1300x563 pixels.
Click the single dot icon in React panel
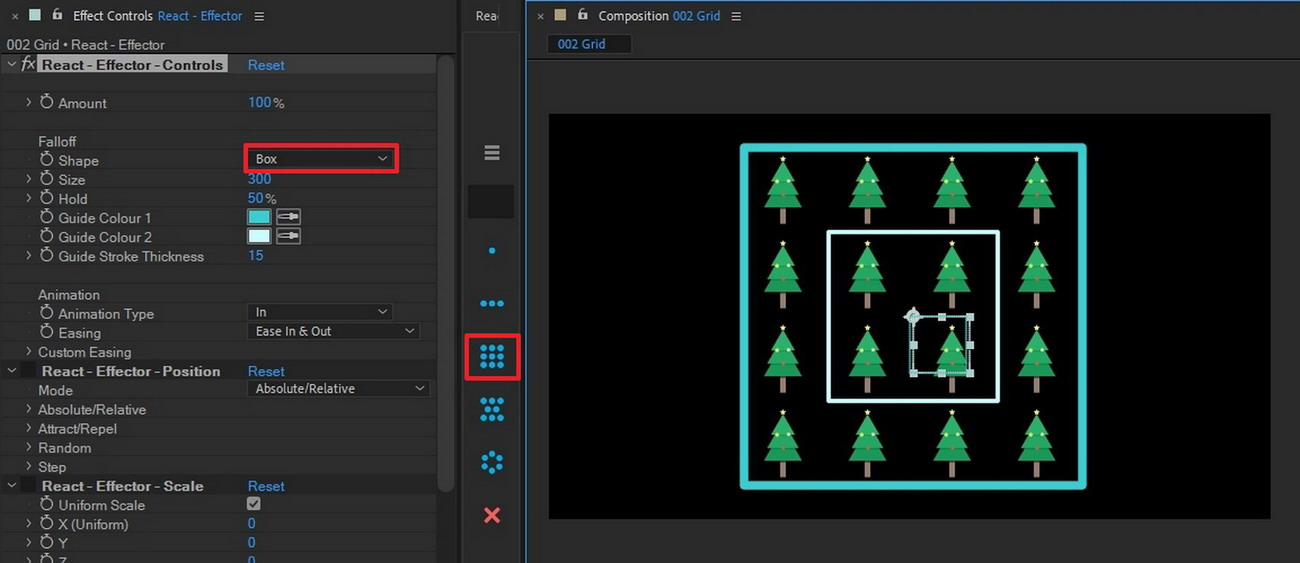point(491,251)
